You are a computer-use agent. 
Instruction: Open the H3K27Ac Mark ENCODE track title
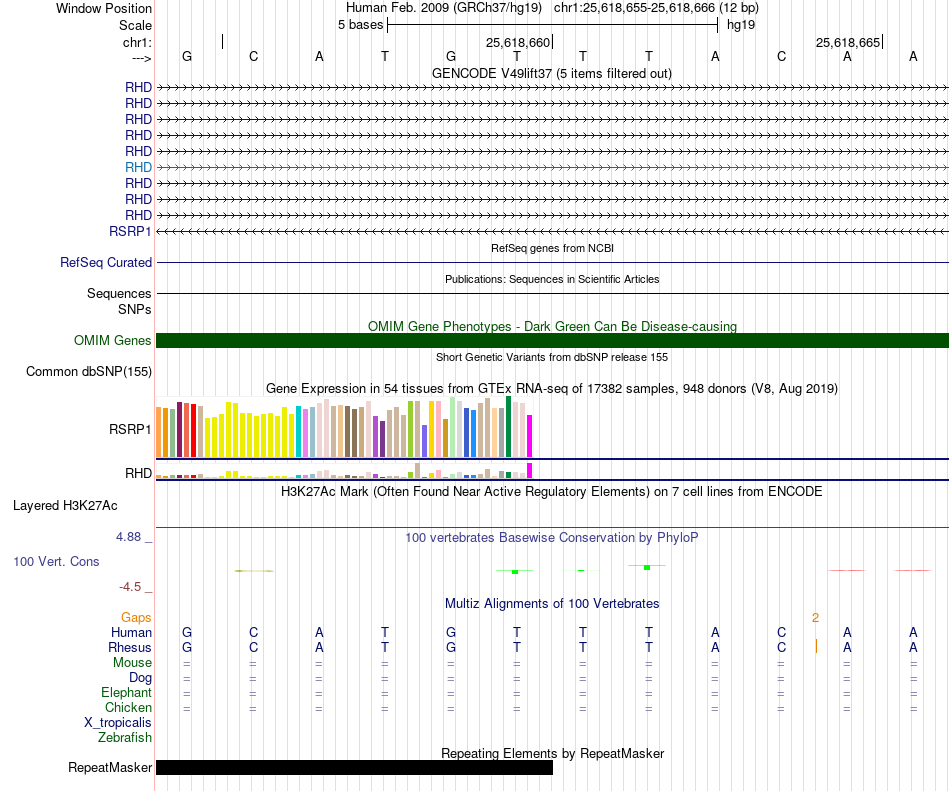coord(552,491)
